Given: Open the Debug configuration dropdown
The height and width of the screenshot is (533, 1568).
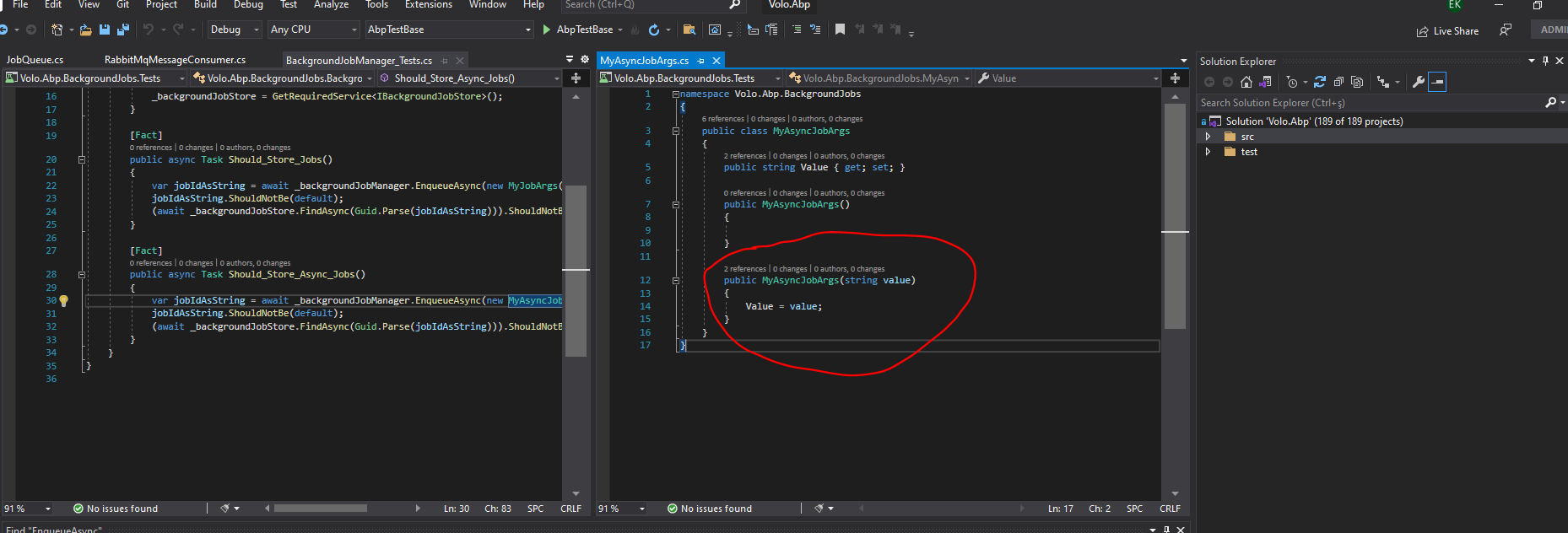Looking at the screenshot, I should coord(234,30).
